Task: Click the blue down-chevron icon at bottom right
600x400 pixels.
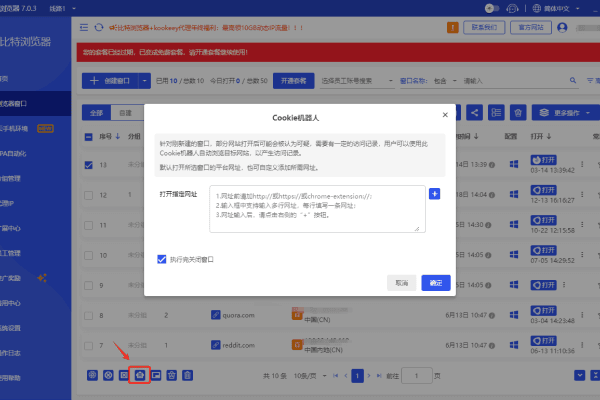Action: pos(580,375)
